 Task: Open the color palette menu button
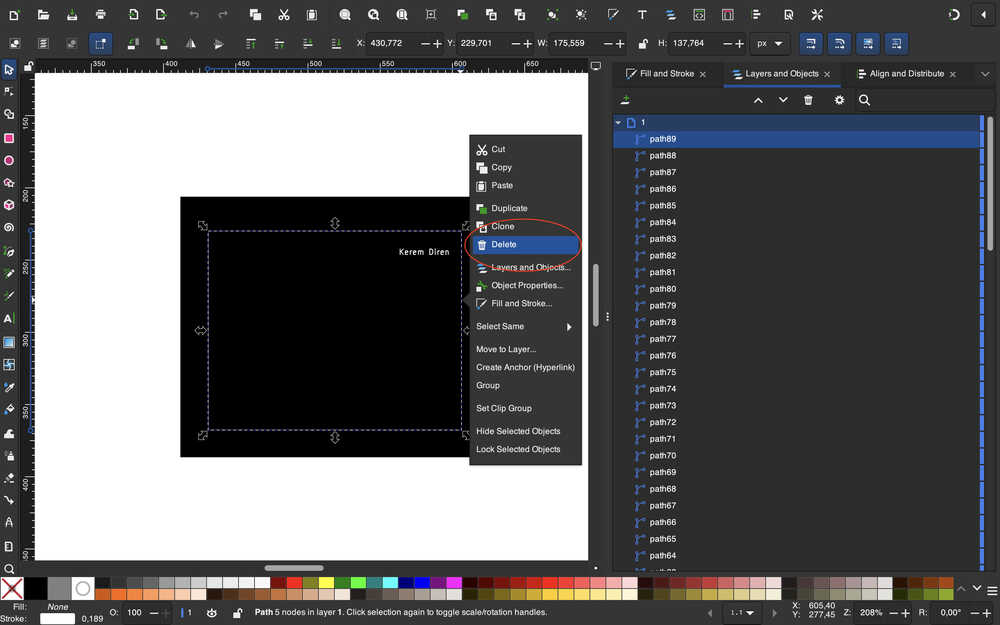[x=992, y=590]
